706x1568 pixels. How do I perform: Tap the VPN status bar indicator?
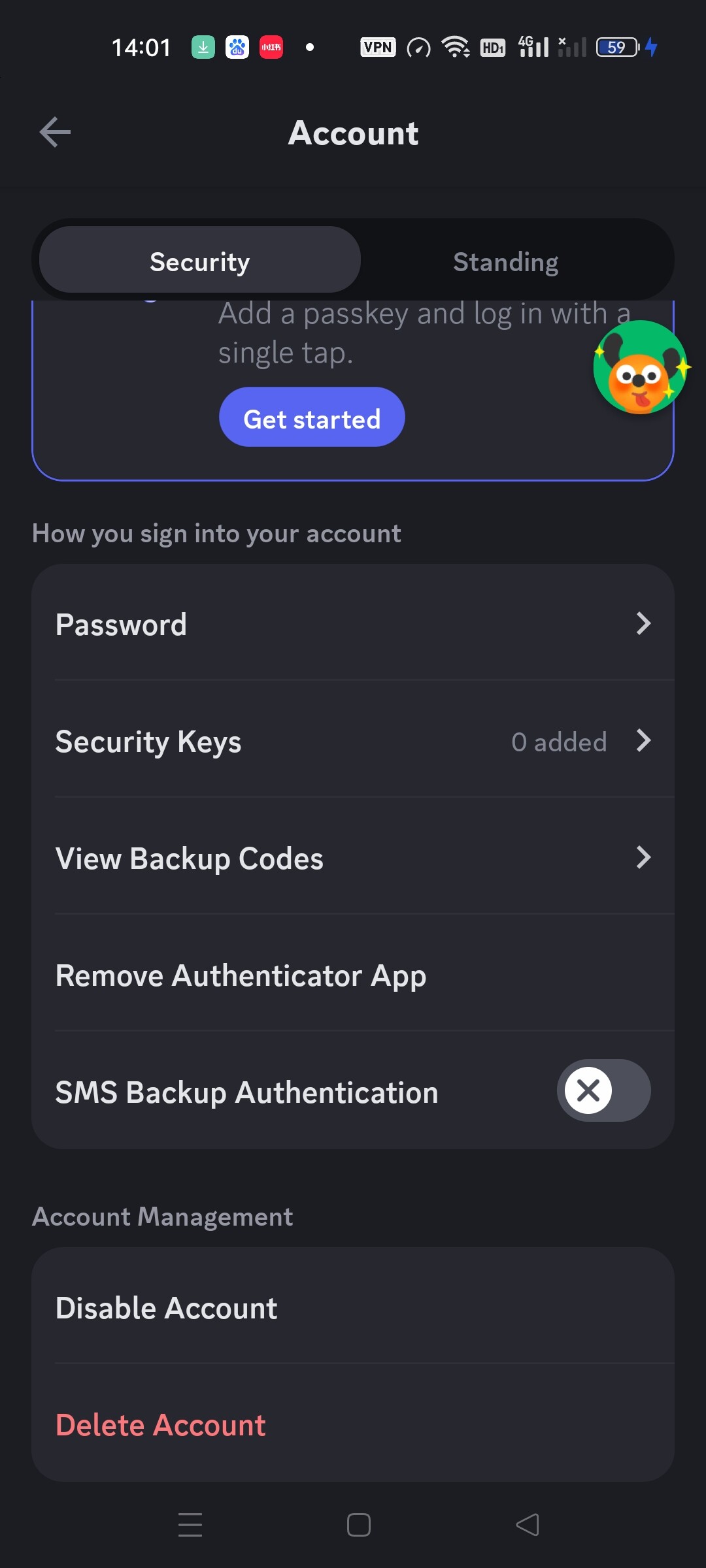tap(378, 47)
